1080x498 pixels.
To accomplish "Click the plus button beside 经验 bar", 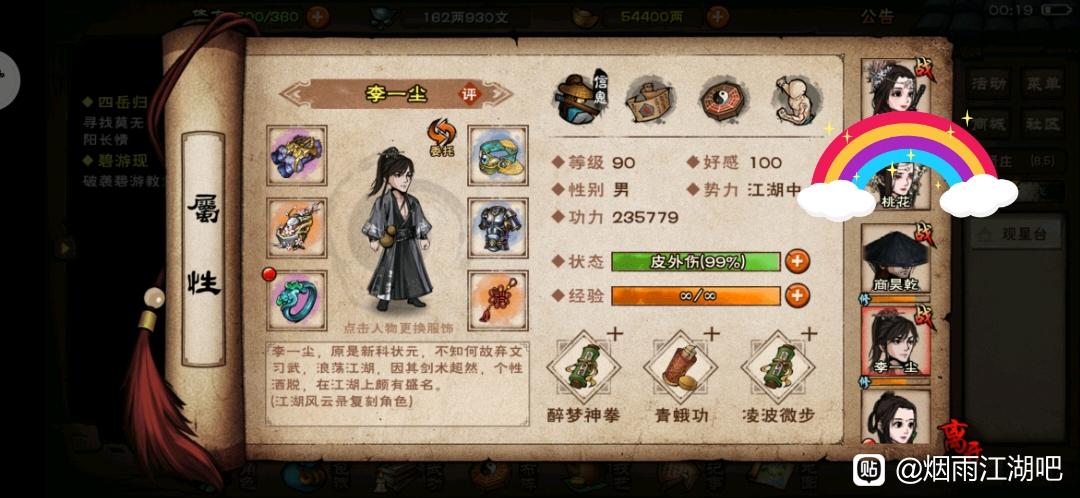I will (x=797, y=296).
